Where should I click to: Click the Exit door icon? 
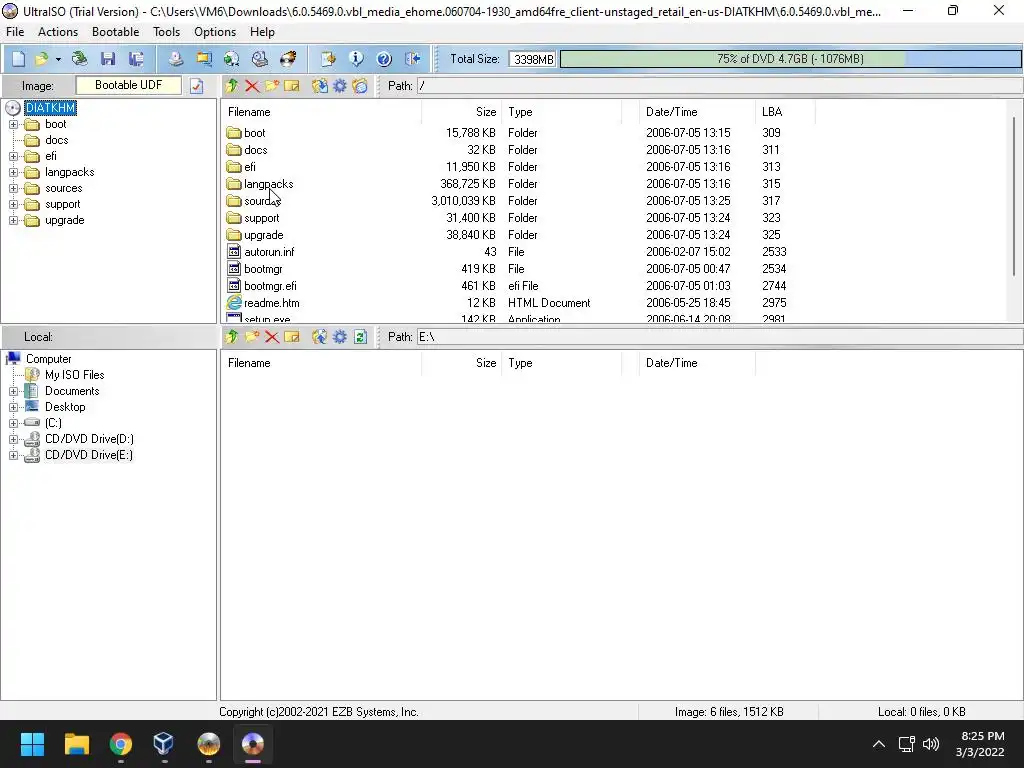click(413, 59)
